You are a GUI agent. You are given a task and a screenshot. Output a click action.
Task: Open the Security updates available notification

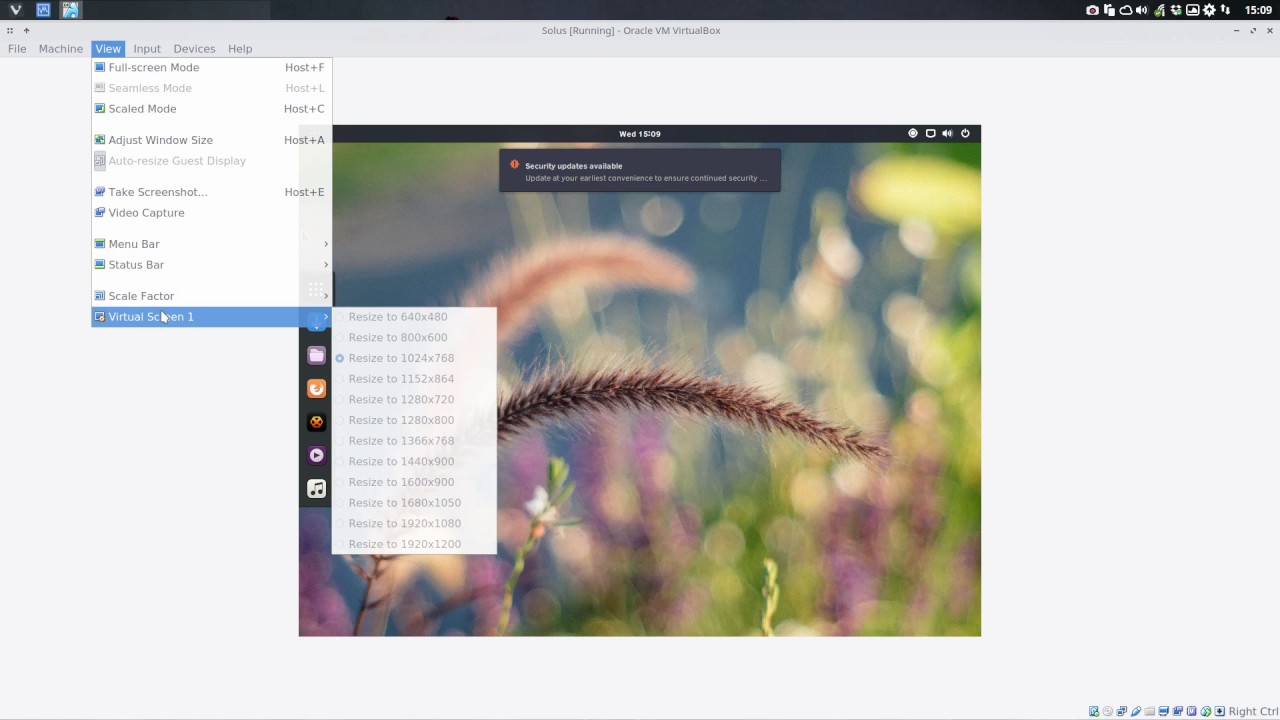tap(640, 171)
